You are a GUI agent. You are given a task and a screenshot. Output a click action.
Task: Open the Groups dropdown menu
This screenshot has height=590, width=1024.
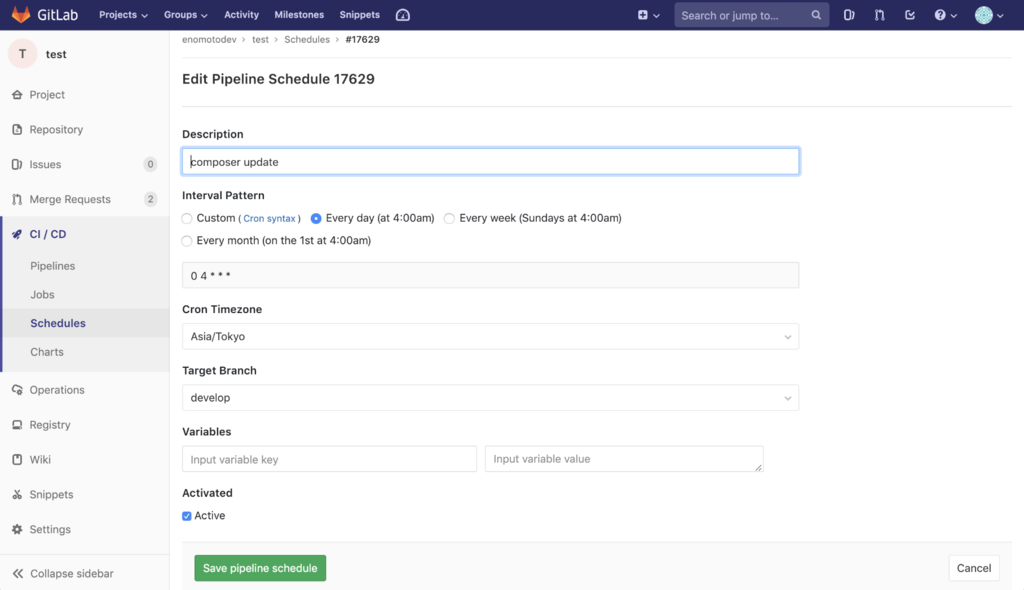tap(185, 14)
